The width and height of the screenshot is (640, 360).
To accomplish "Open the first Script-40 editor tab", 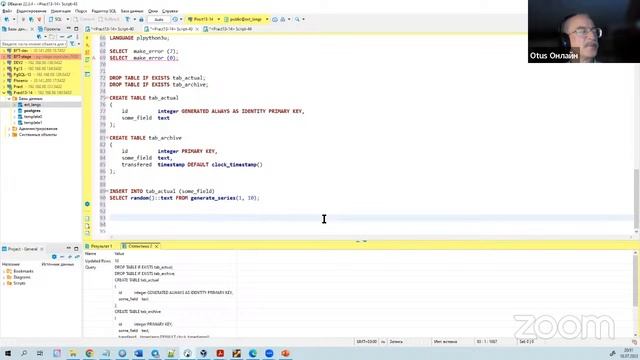I will coord(110,29).
